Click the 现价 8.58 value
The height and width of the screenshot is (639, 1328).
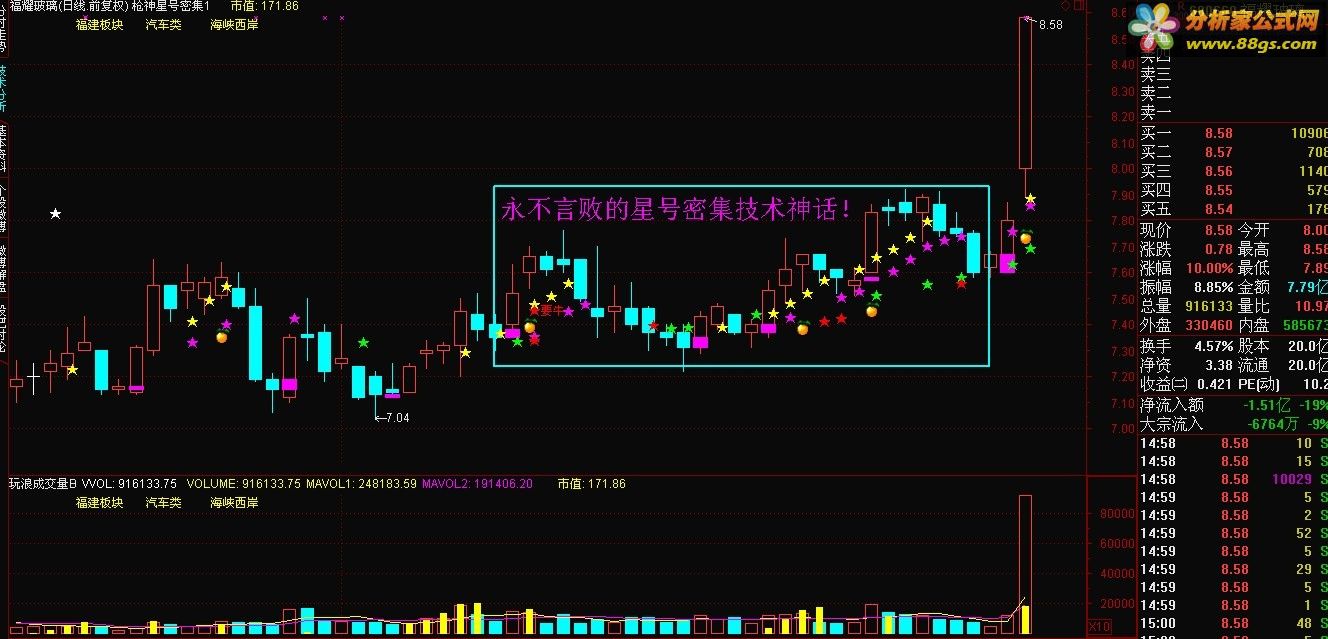(x=1218, y=230)
